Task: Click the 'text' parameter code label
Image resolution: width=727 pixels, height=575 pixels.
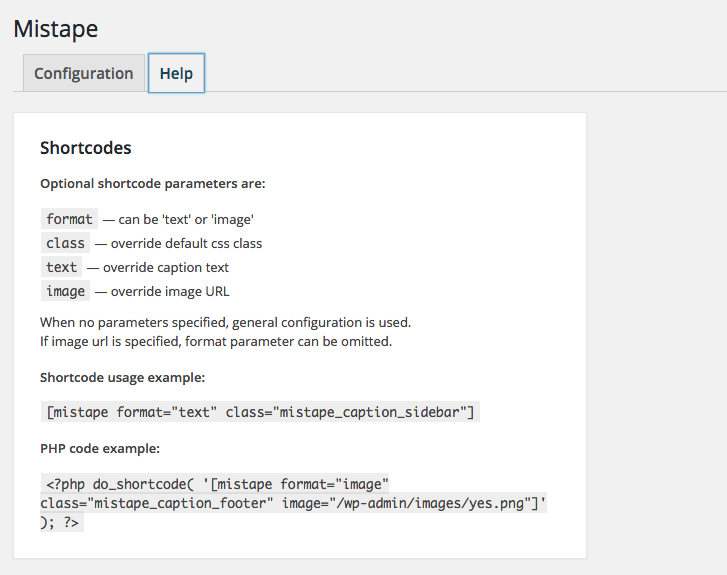Action: (x=61, y=267)
